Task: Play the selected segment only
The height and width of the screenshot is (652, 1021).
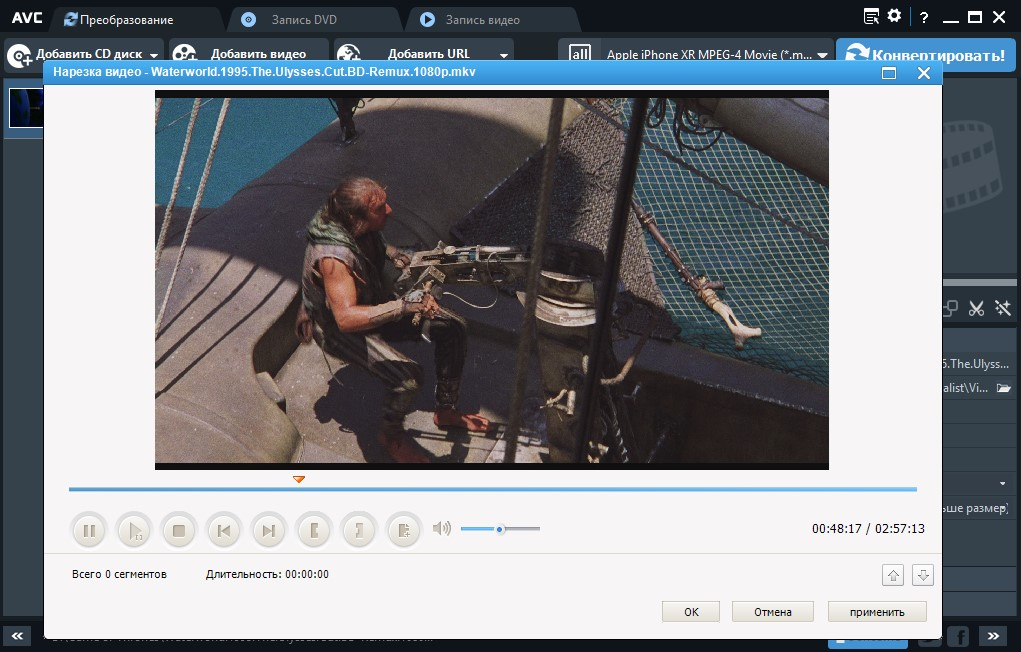Action: coord(134,531)
